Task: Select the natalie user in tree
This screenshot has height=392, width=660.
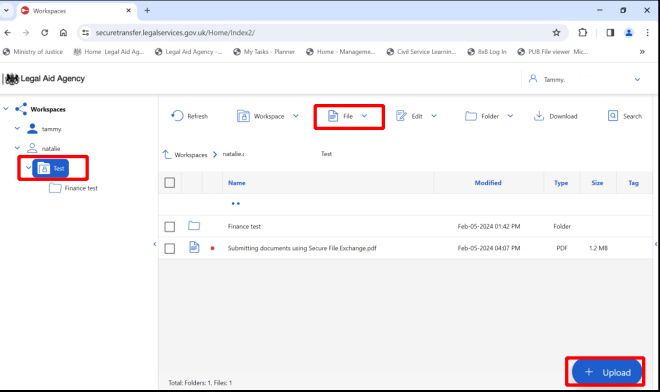Action: coord(44,148)
